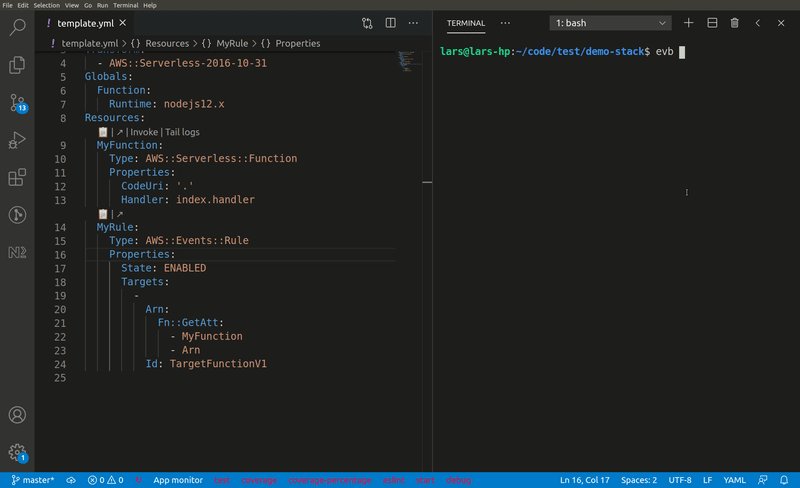Open editor More Actions ellipsis

413,23
